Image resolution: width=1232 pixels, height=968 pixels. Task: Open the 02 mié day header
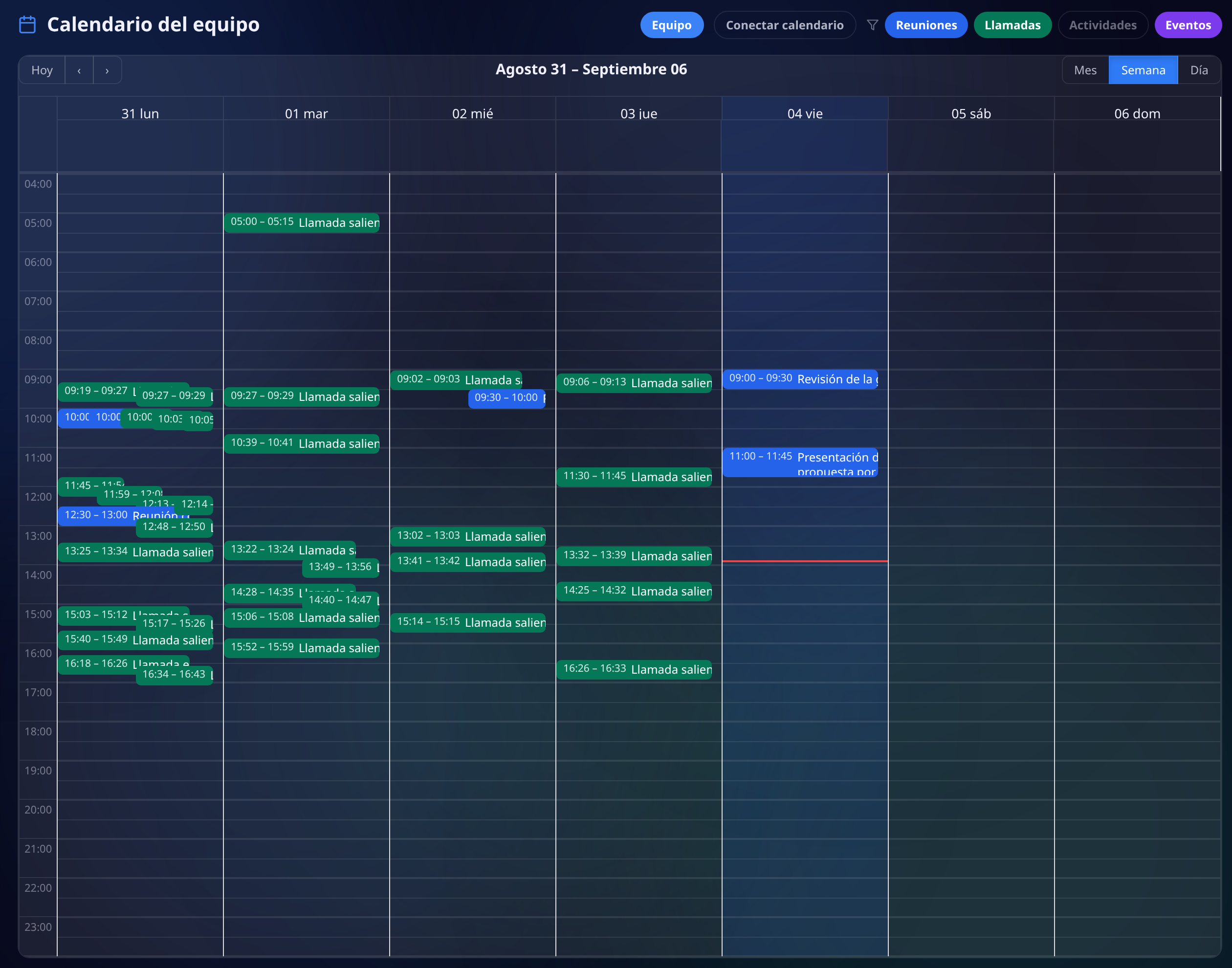(472, 113)
